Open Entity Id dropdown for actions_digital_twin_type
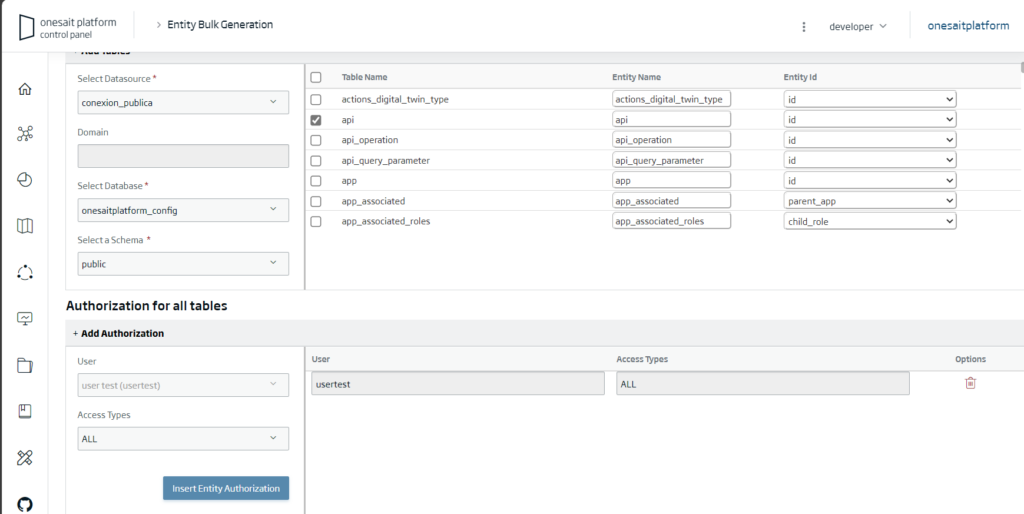 [870, 99]
